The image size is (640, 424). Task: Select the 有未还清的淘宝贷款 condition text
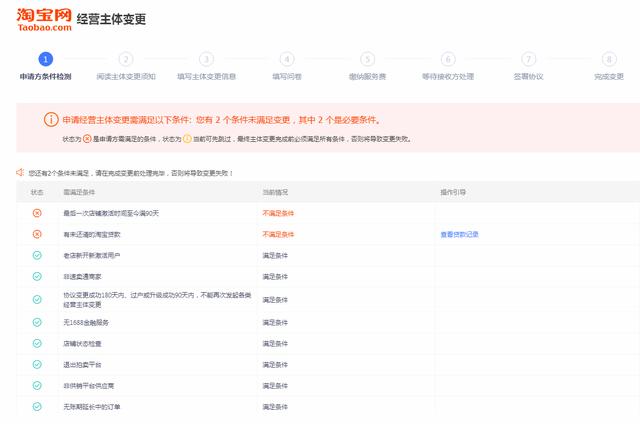[92, 234]
